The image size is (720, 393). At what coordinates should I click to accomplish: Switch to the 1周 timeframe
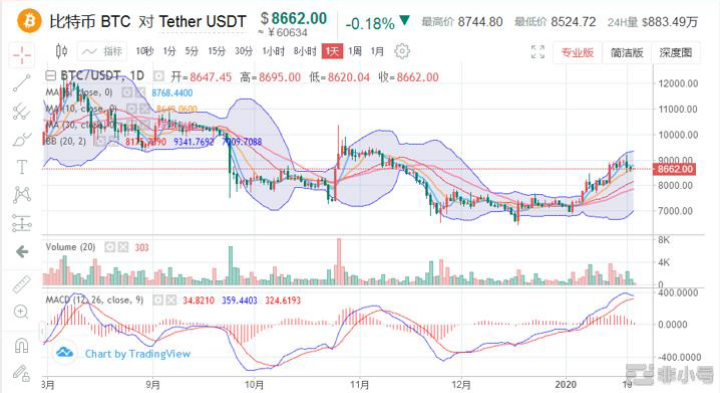pos(354,51)
